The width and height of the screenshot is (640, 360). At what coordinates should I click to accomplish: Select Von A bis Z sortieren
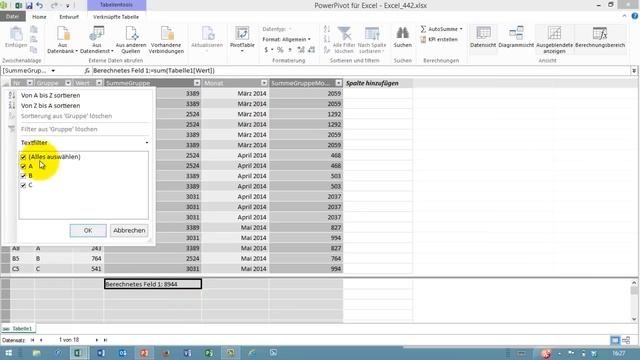[51, 95]
